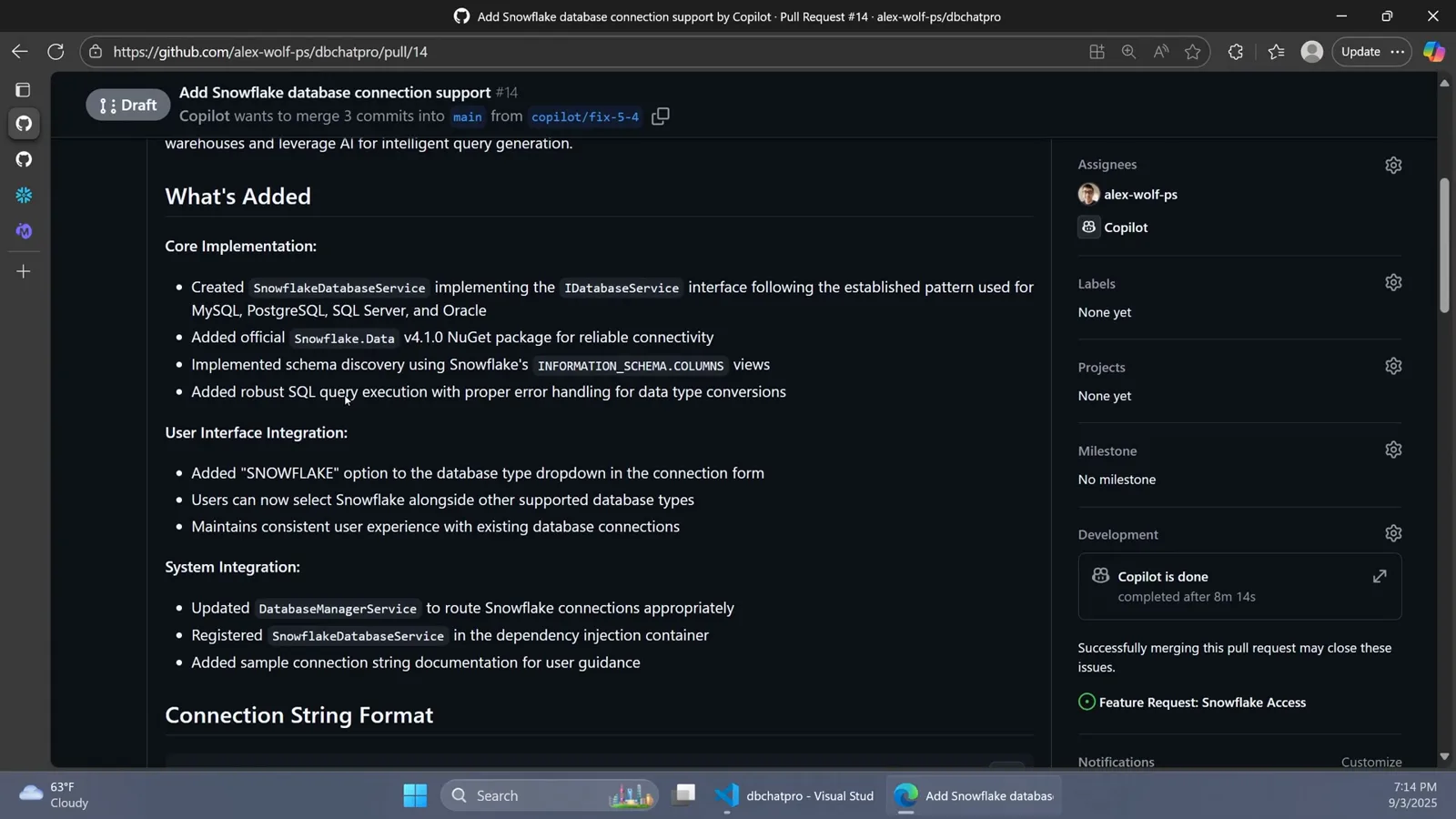This screenshot has width=1456, height=819.
Task: Open the Copilot author link in header
Action: (x=205, y=116)
